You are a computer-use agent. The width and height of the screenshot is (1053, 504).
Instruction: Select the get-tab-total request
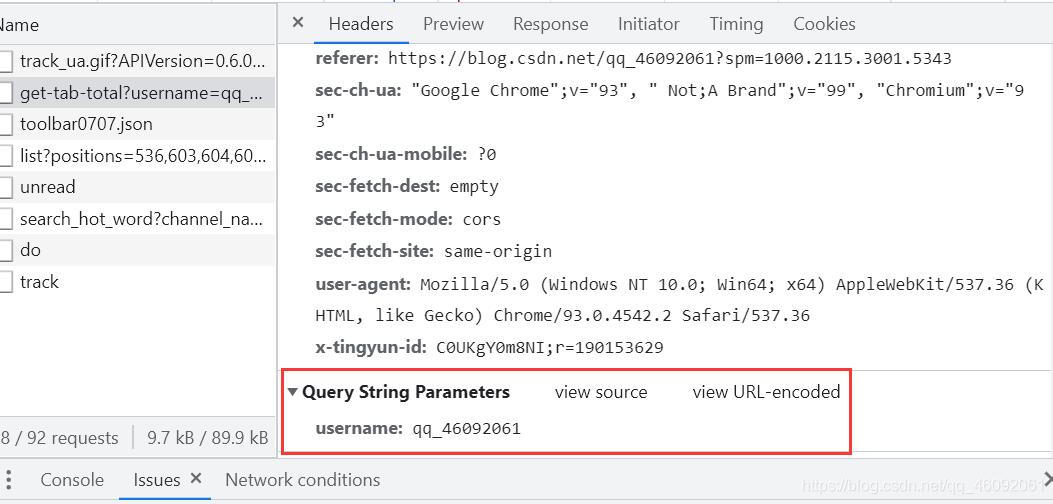click(x=137, y=93)
